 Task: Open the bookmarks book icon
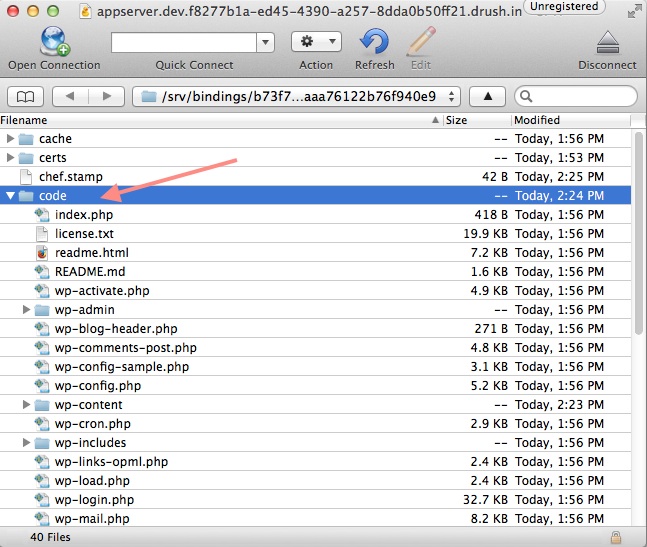tap(25, 97)
